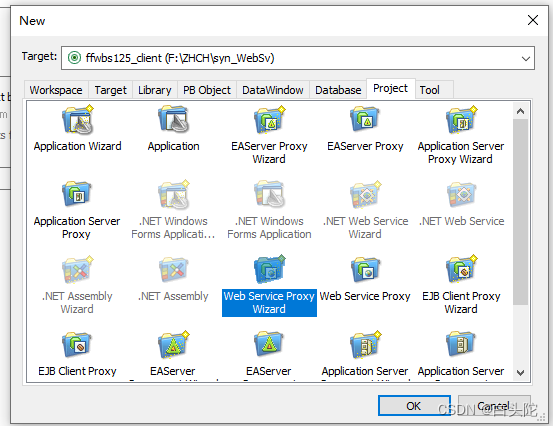Viewport: 553px width, 426px height.
Task: Choose the Web Service Proxy icon
Action: 365,269
